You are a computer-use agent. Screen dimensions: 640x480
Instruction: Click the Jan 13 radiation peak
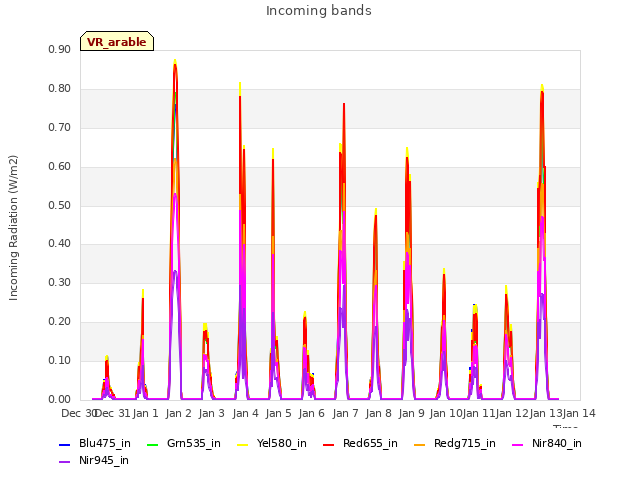coord(542,87)
